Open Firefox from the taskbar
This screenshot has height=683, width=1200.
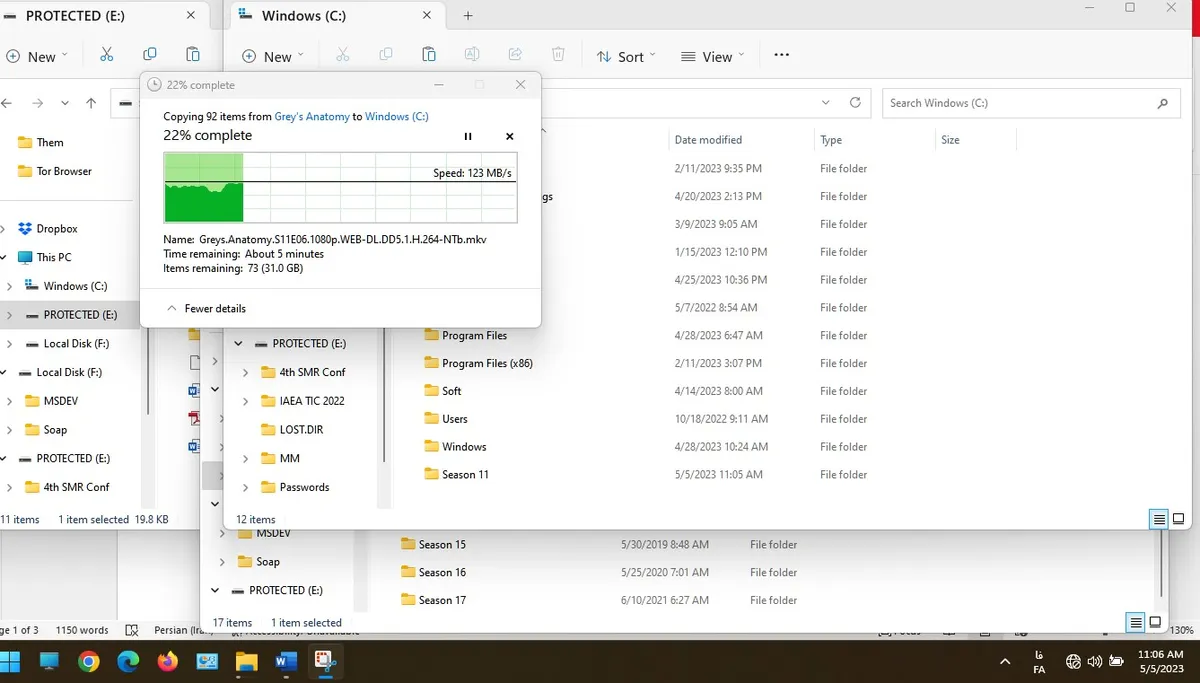click(x=167, y=661)
